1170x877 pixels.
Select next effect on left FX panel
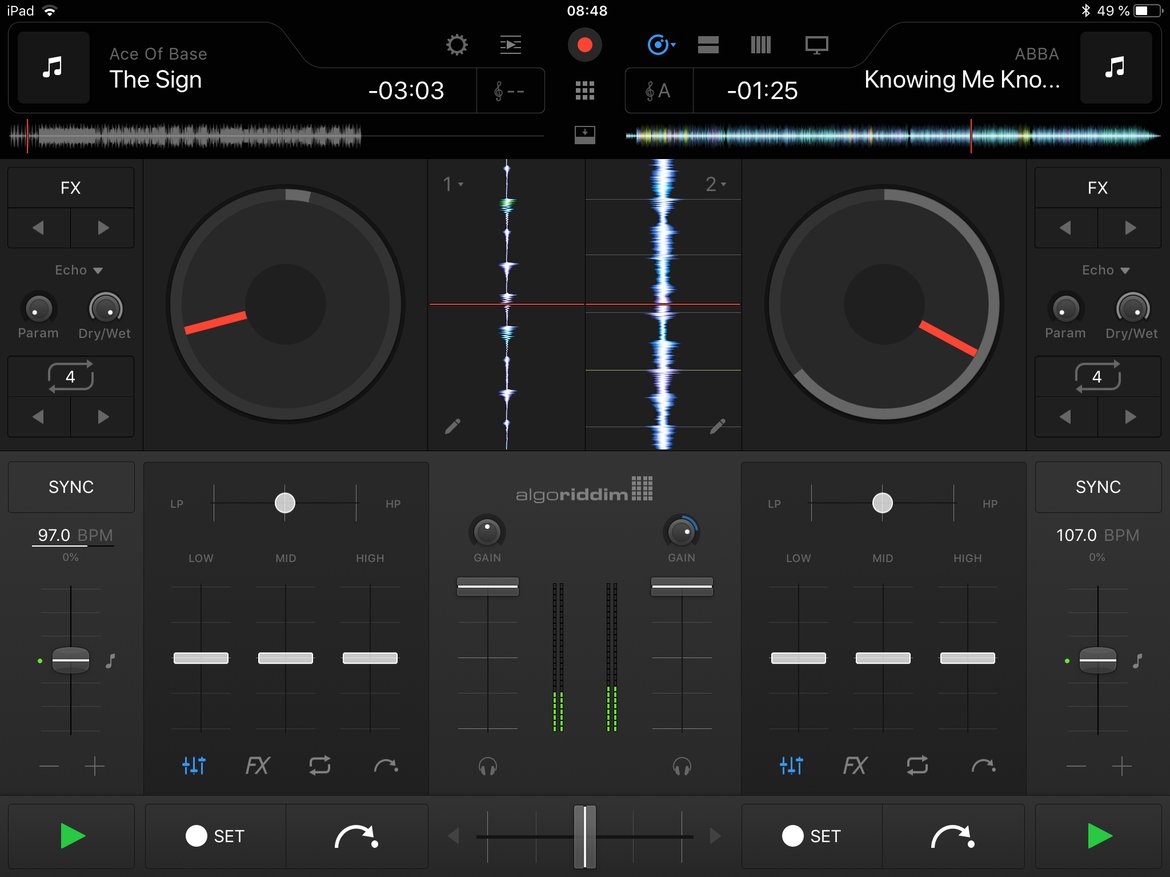[x=103, y=228]
